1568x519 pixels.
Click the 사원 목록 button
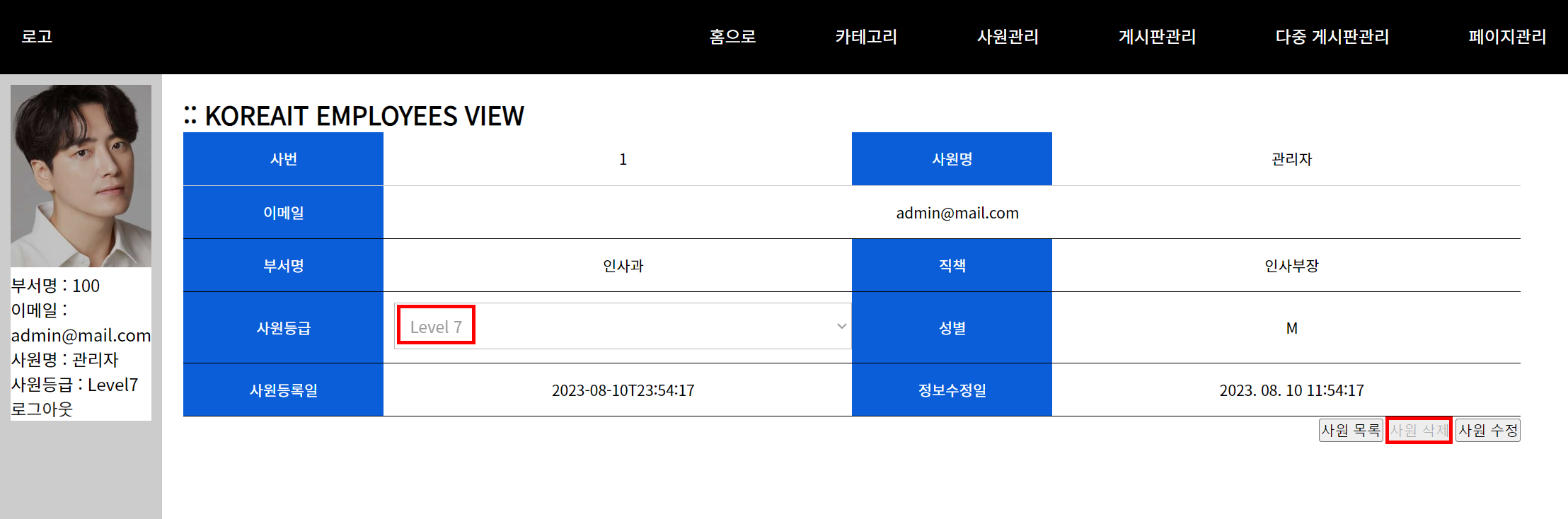point(1351,430)
